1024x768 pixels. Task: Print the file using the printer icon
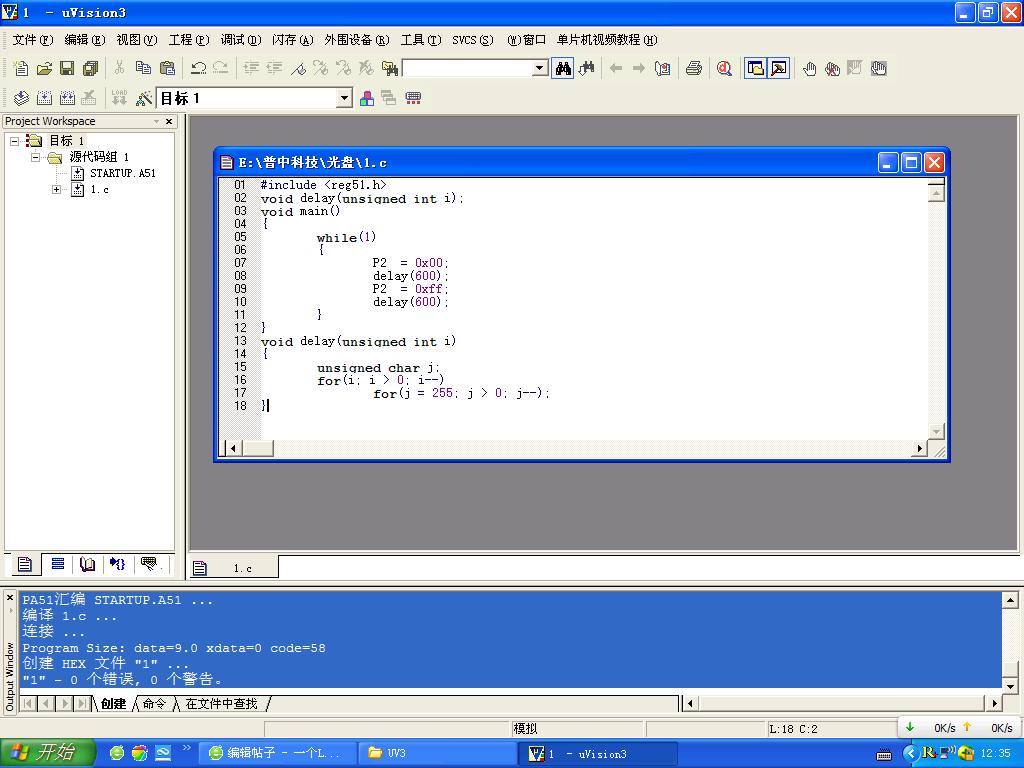(x=694, y=68)
